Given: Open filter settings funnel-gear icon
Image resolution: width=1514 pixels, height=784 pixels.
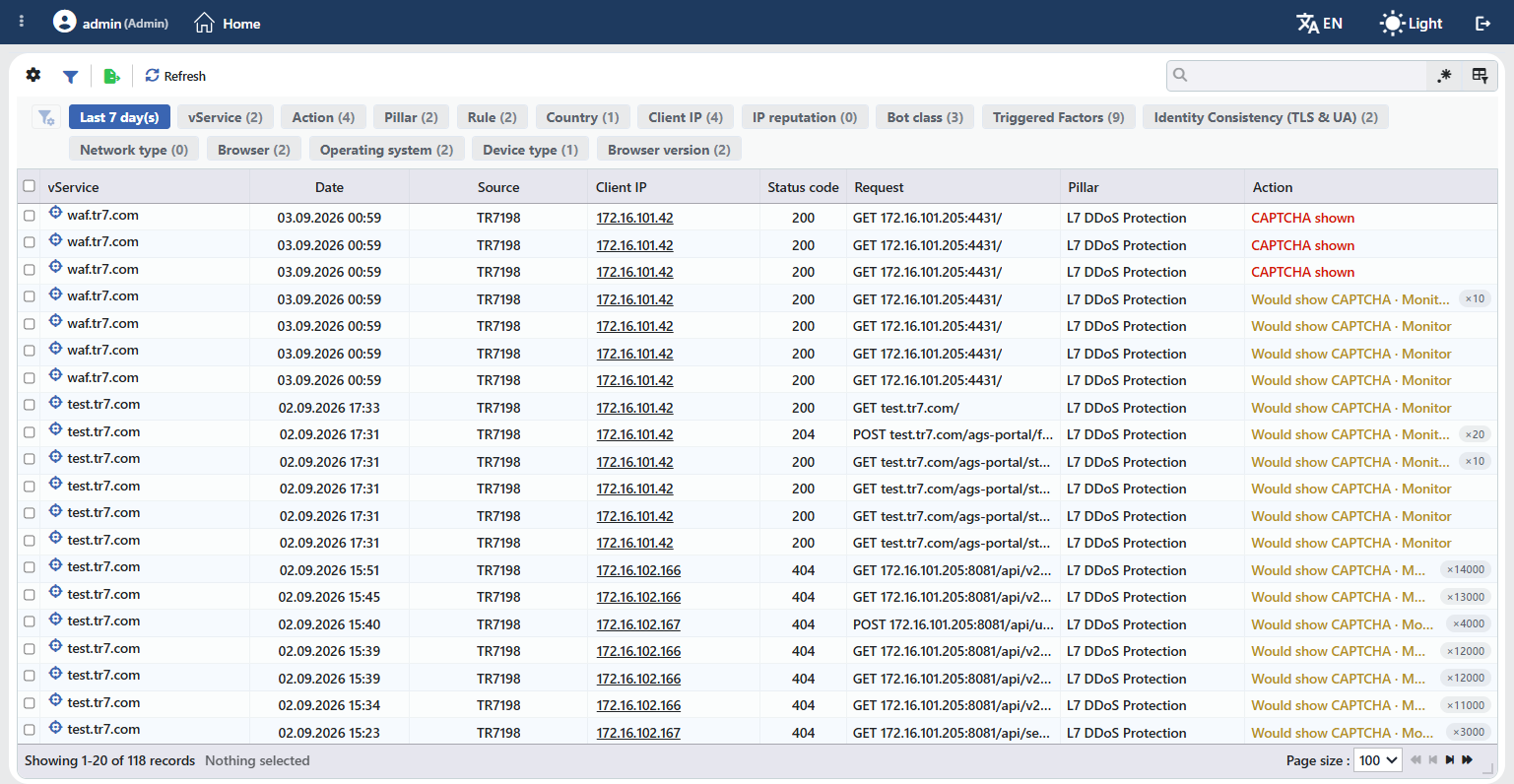Looking at the screenshot, I should coord(46,117).
